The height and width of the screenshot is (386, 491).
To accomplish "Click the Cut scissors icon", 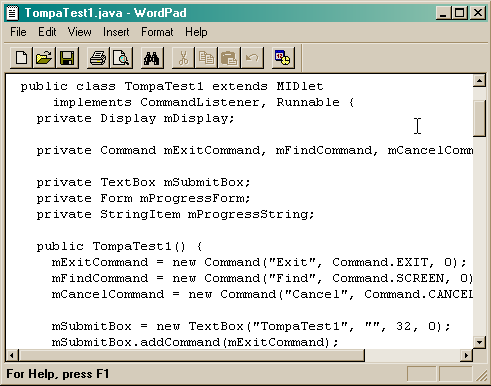I will 183,58.
